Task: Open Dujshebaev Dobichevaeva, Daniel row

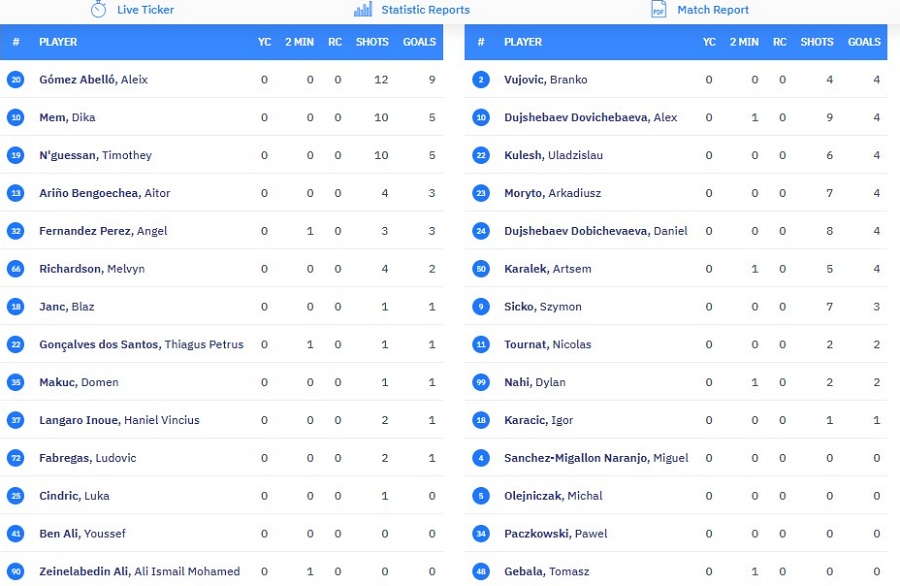Action: [676, 231]
